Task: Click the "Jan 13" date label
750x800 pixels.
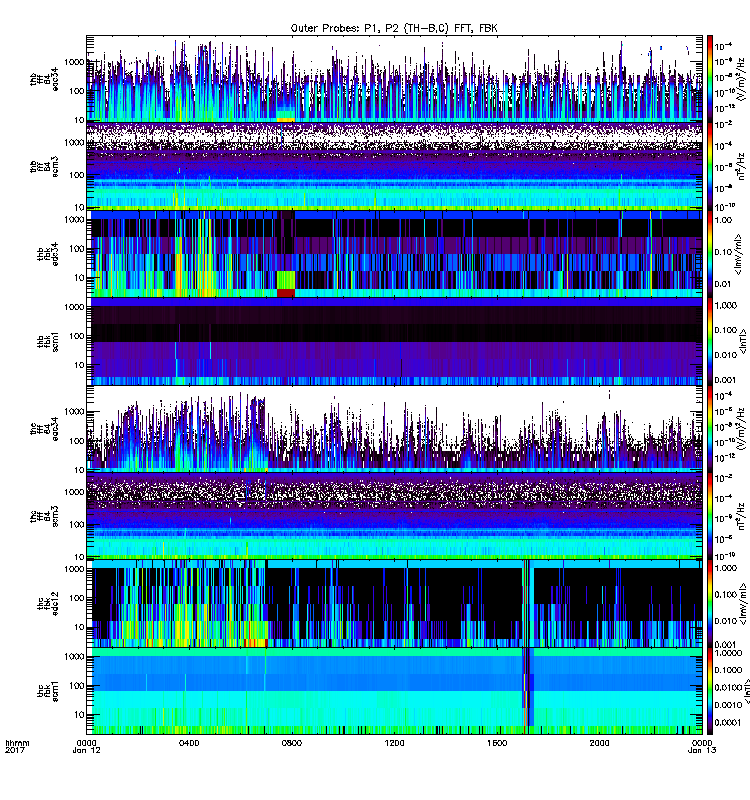Action: [x=702, y=750]
